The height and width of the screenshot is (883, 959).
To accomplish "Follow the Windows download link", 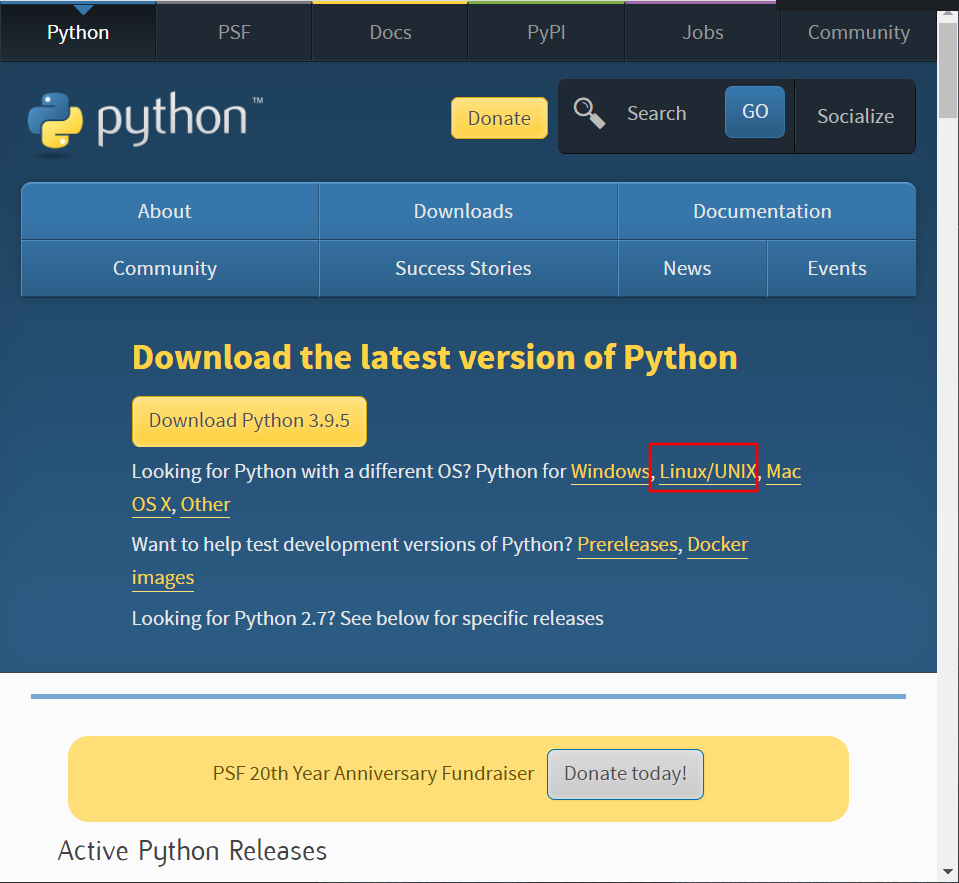I will point(610,471).
